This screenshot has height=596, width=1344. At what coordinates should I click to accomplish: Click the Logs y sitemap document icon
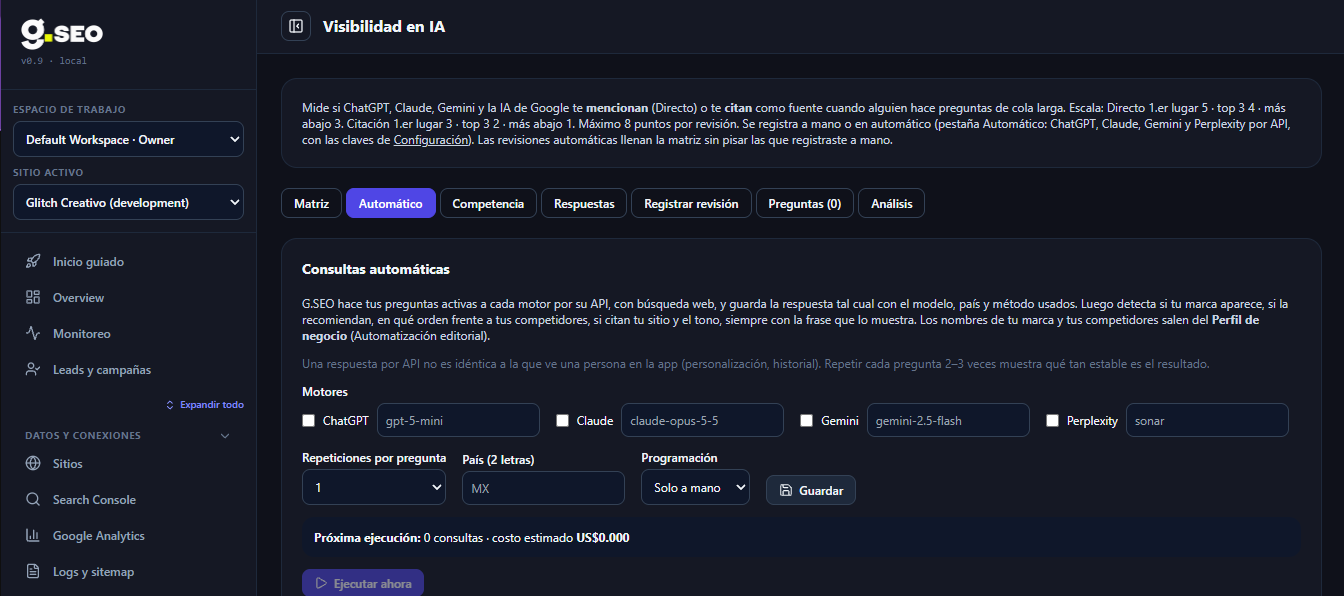[x=33, y=572]
